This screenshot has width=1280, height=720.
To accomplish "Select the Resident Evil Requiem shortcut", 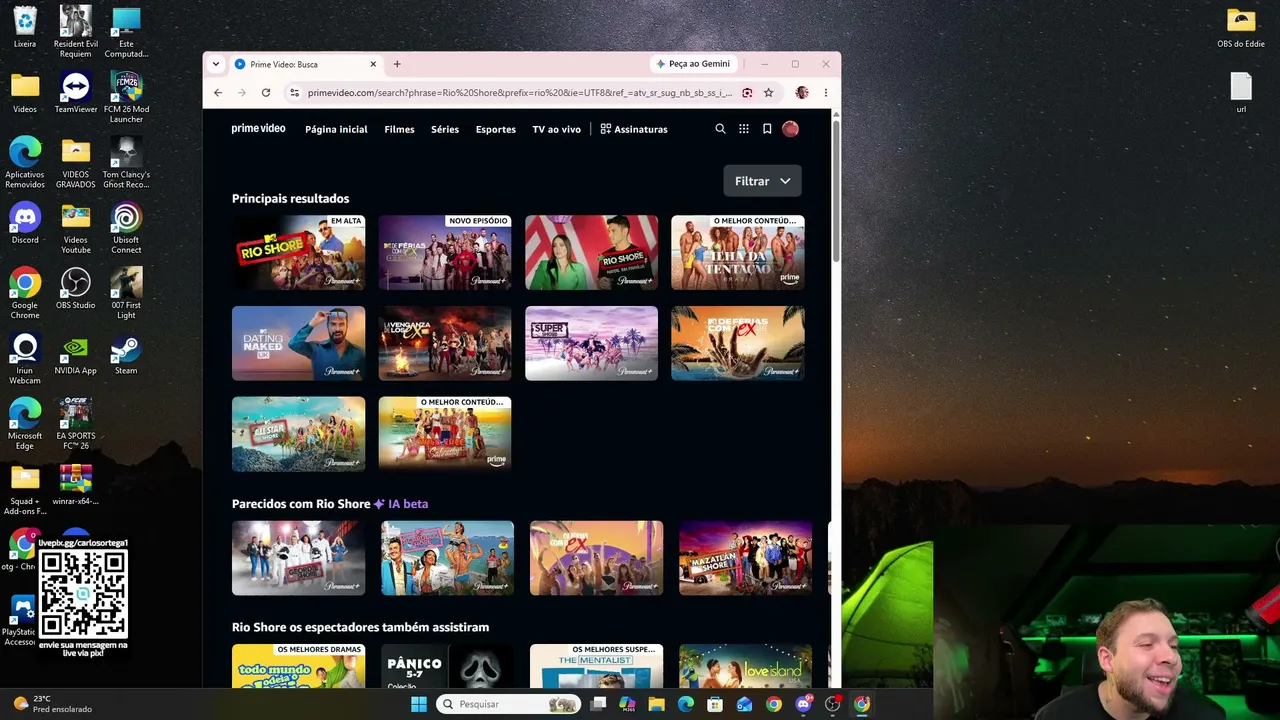I will tap(76, 32).
